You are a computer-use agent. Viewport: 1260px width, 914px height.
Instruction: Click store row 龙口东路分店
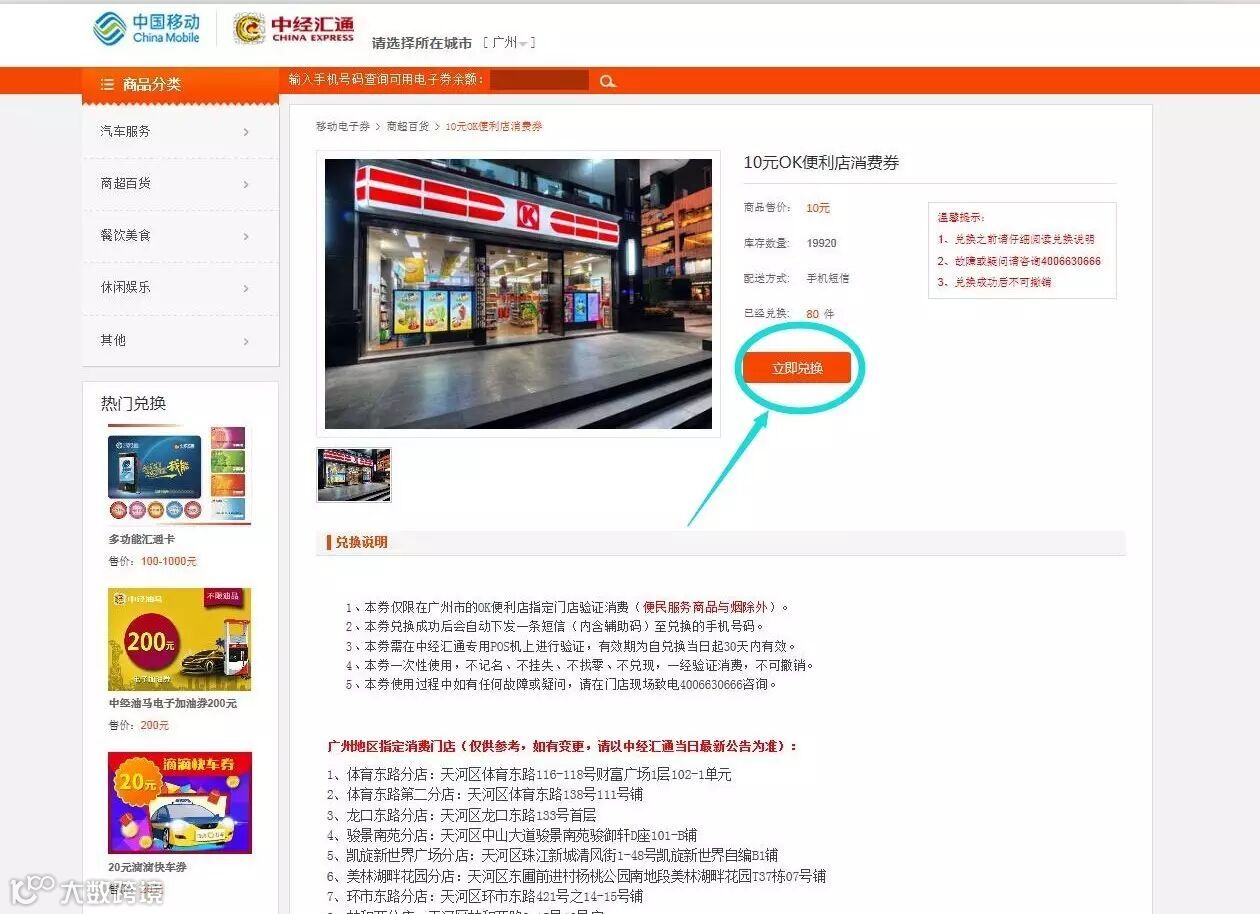[x=461, y=815]
